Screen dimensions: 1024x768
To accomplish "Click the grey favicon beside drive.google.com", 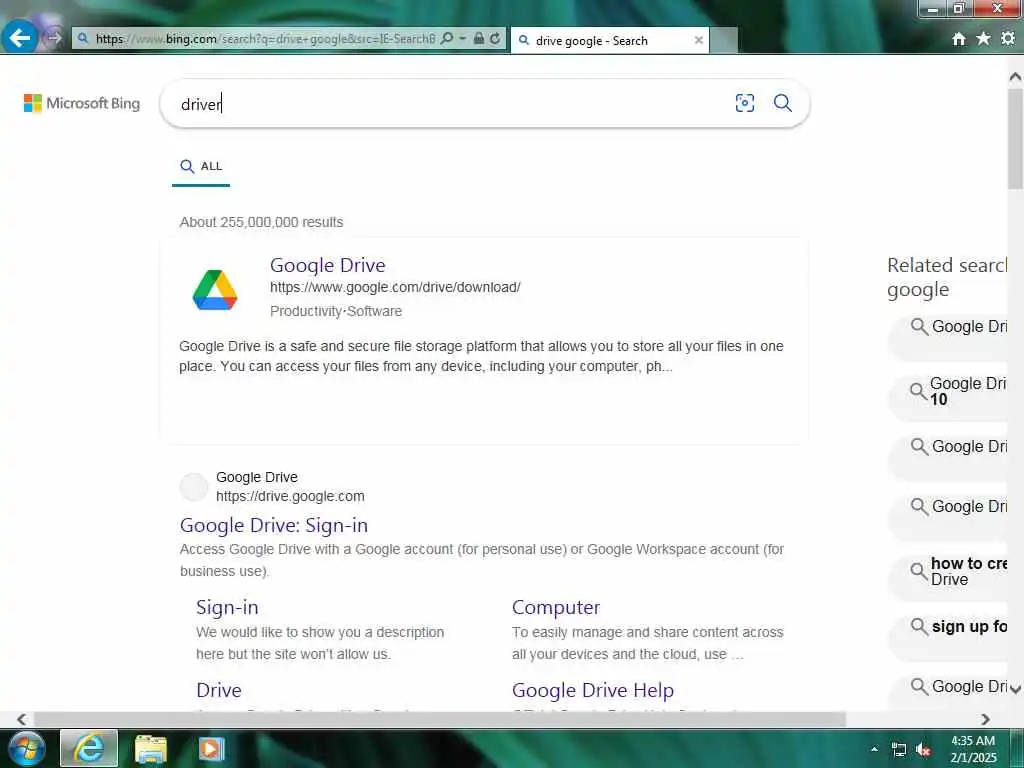I will (x=194, y=487).
